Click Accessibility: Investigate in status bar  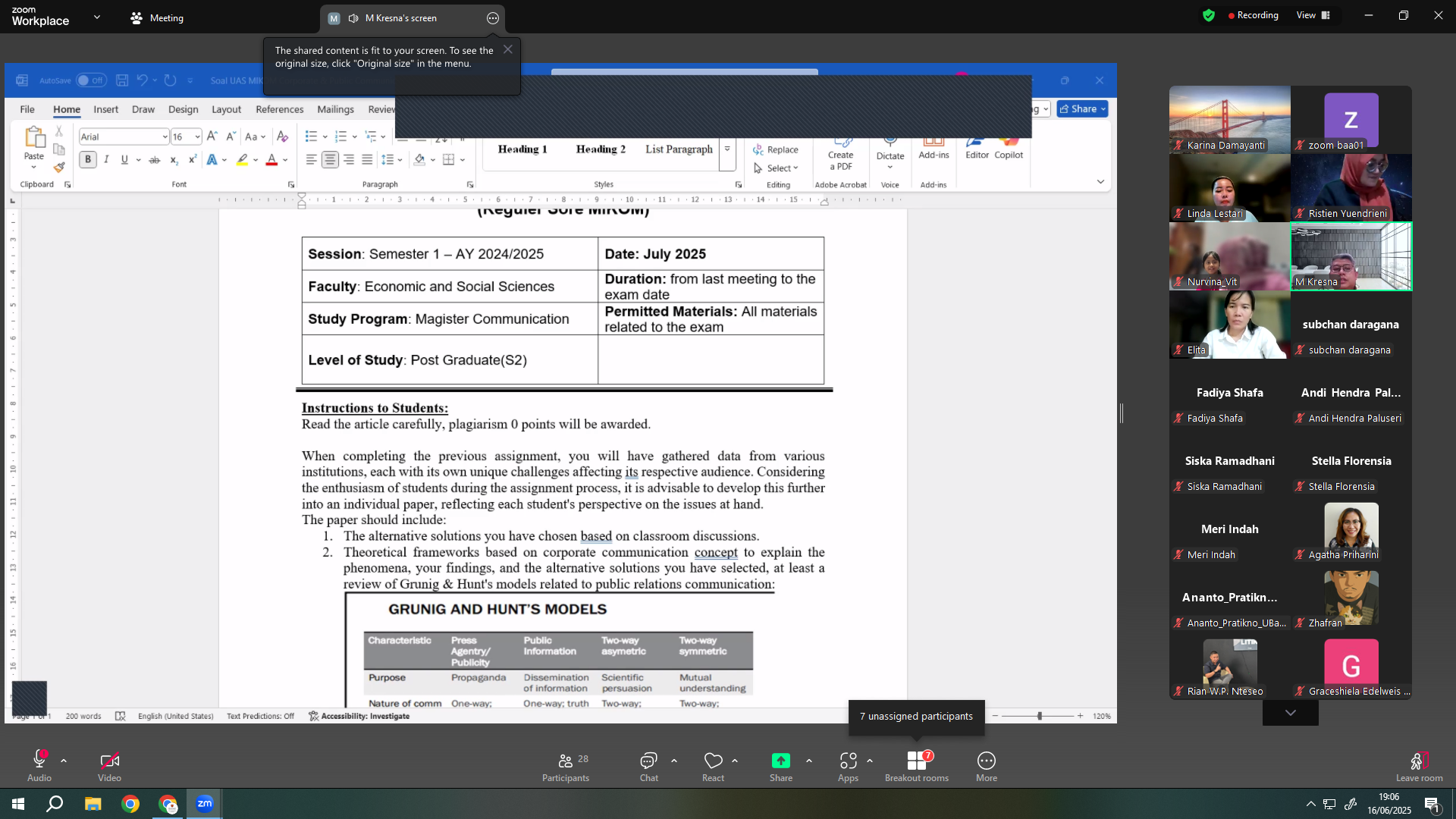tap(359, 716)
